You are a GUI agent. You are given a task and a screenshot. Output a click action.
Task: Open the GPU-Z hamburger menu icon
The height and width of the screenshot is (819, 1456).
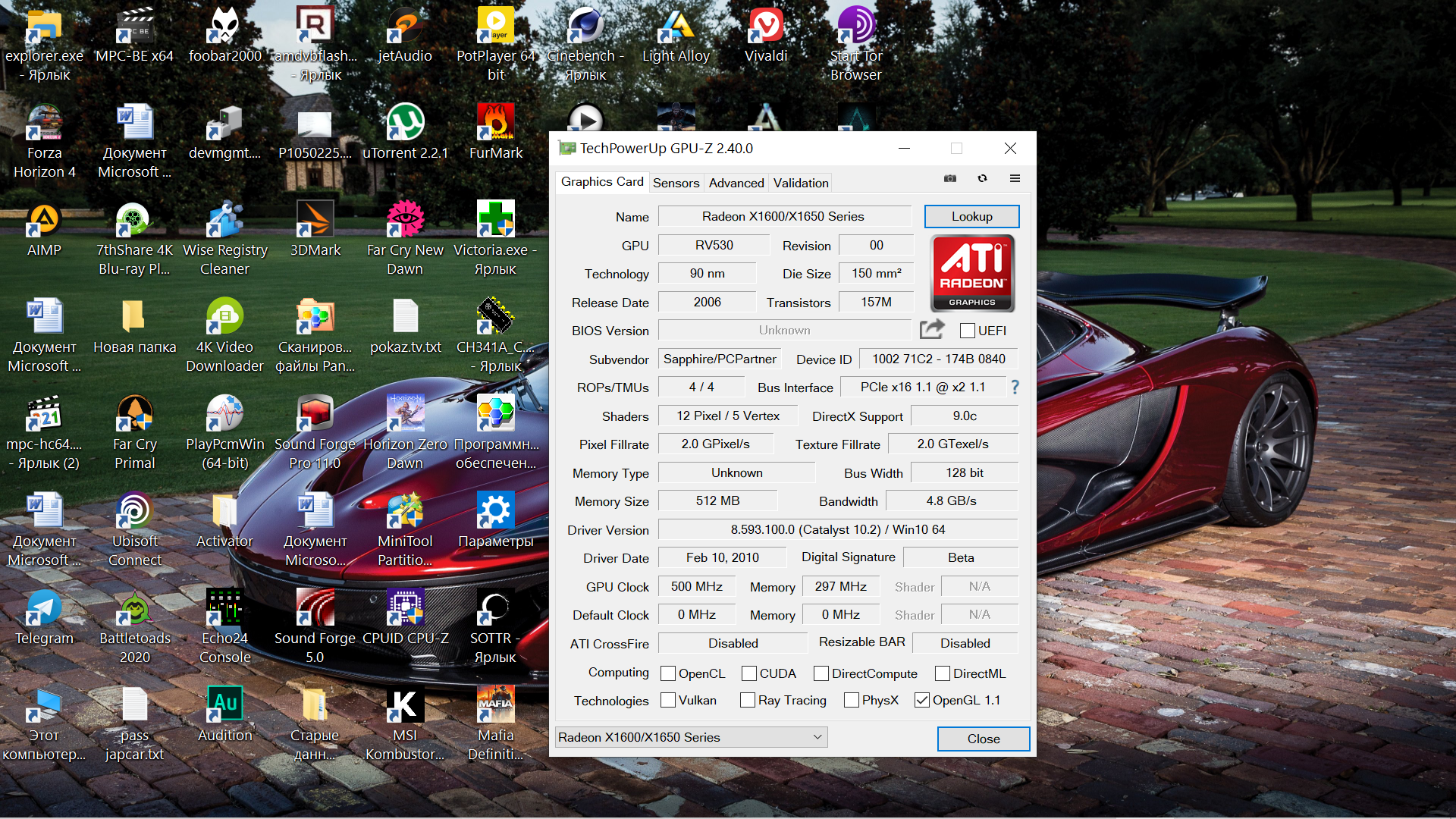1015,179
